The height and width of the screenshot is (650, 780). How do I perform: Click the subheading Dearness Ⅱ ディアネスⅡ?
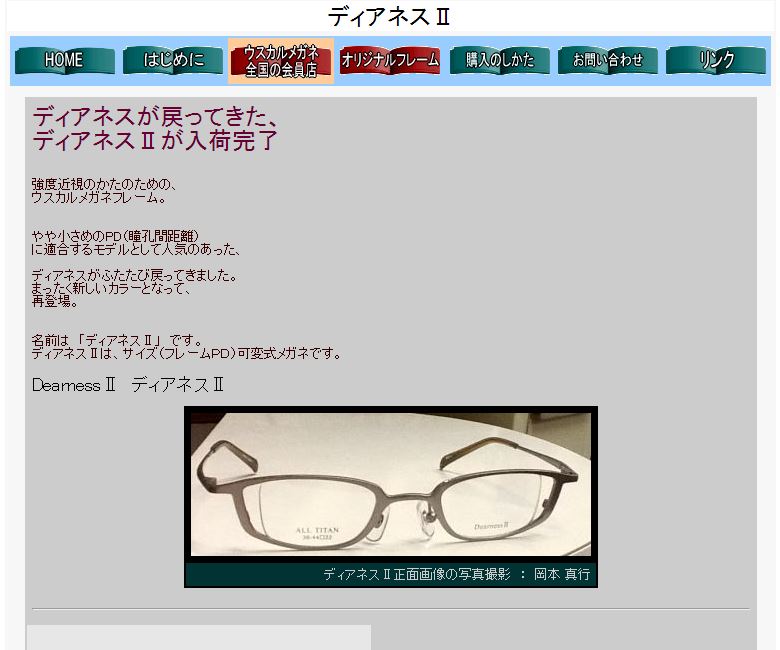tap(128, 385)
